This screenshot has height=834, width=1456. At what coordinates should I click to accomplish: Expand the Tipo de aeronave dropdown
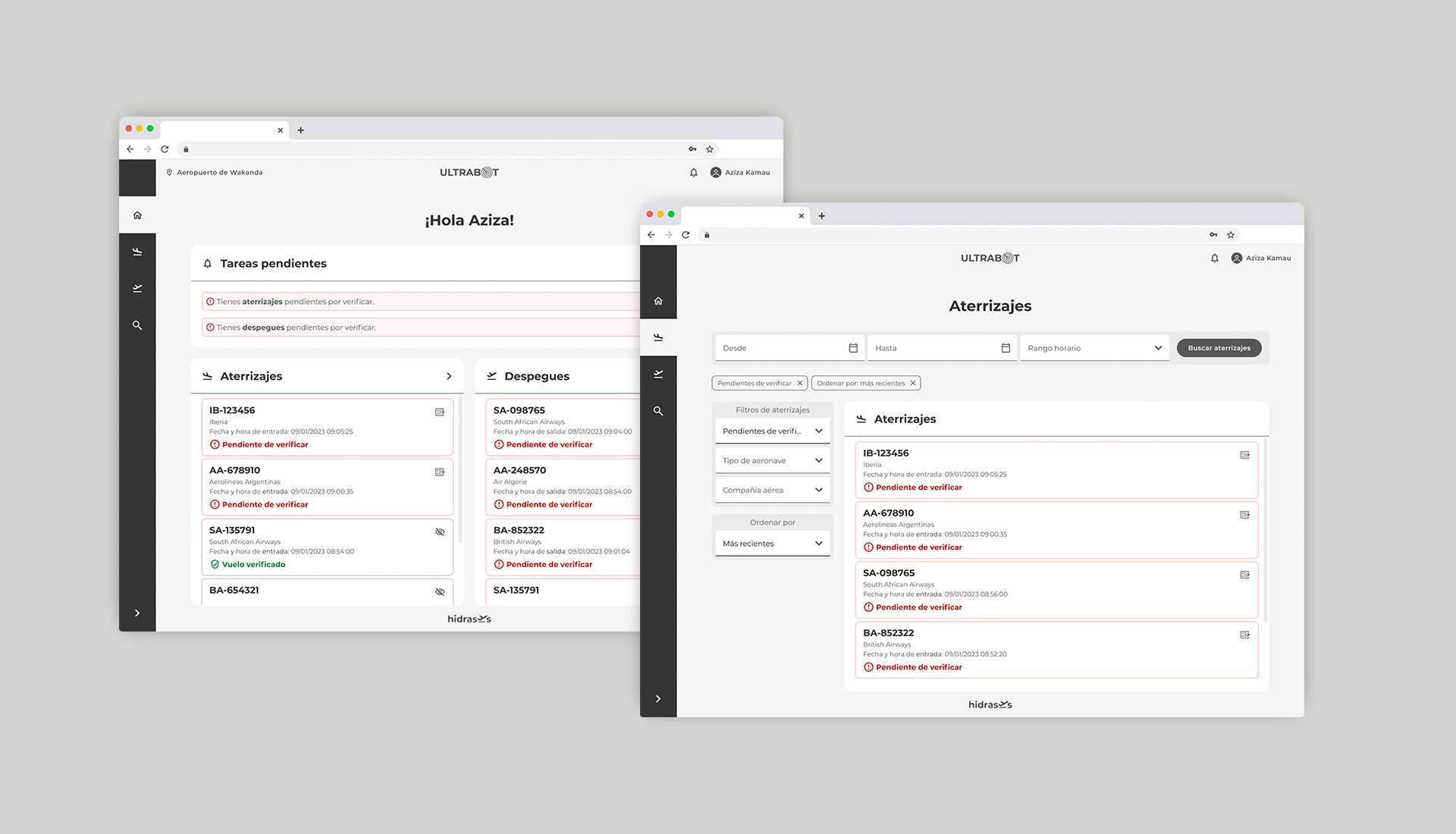[x=772, y=461]
